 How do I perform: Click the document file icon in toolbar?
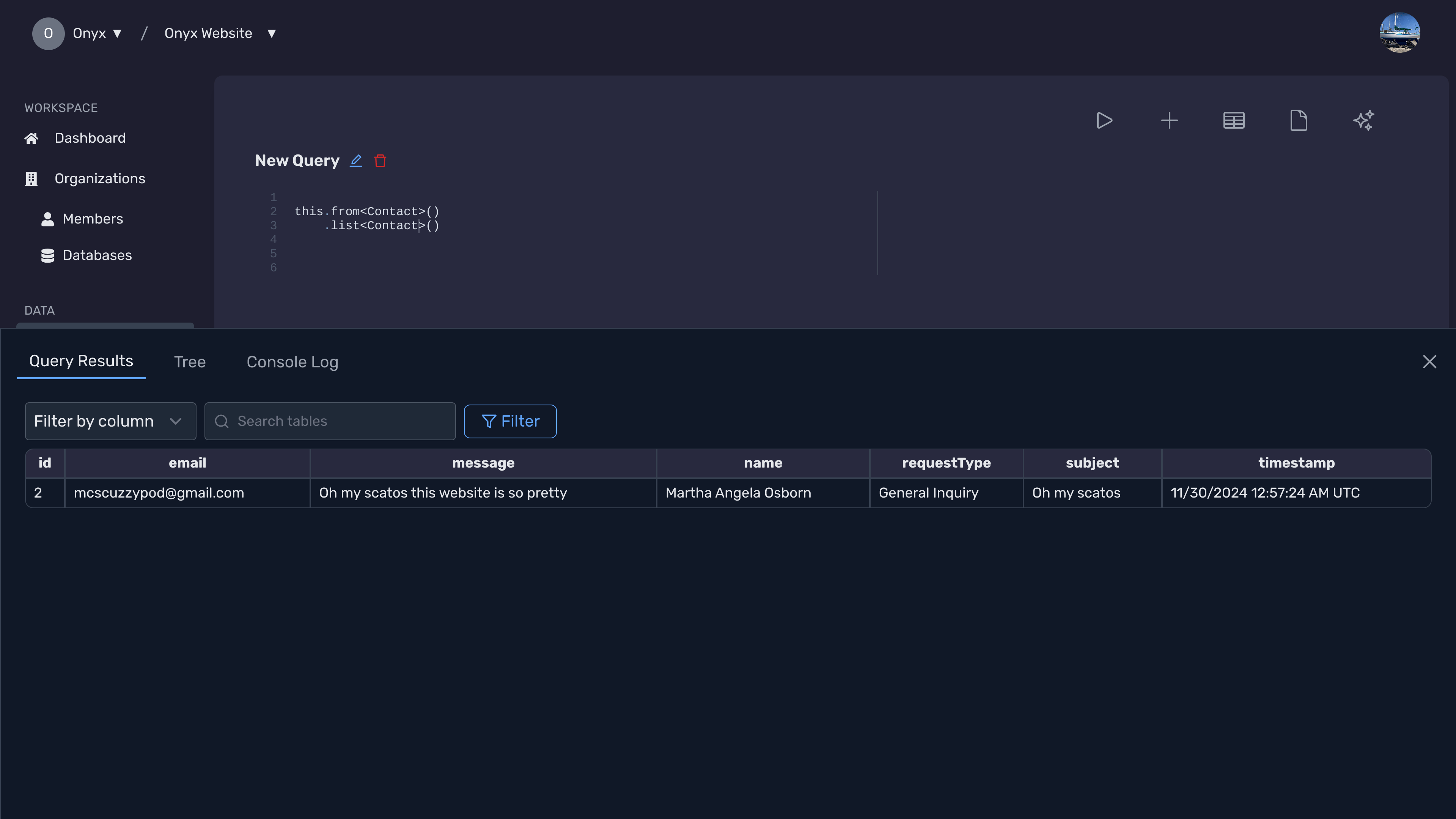tap(1298, 120)
